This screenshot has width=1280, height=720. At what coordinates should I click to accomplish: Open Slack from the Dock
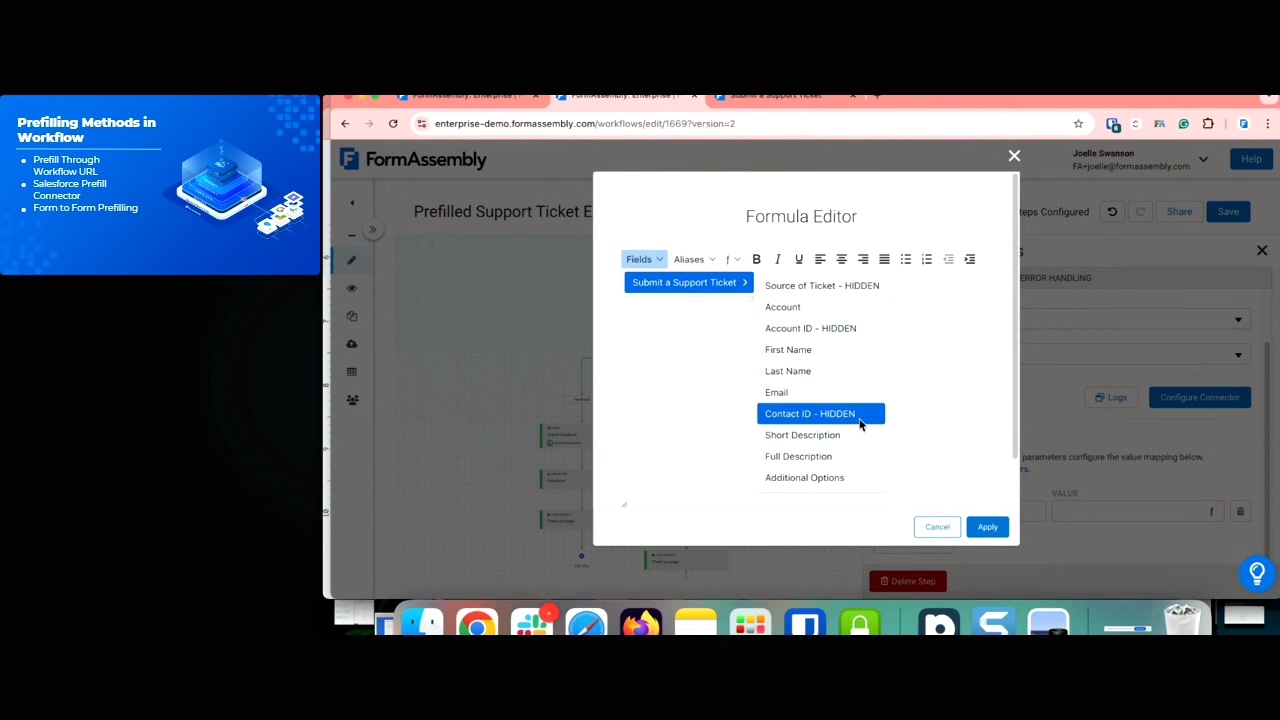[x=532, y=625]
